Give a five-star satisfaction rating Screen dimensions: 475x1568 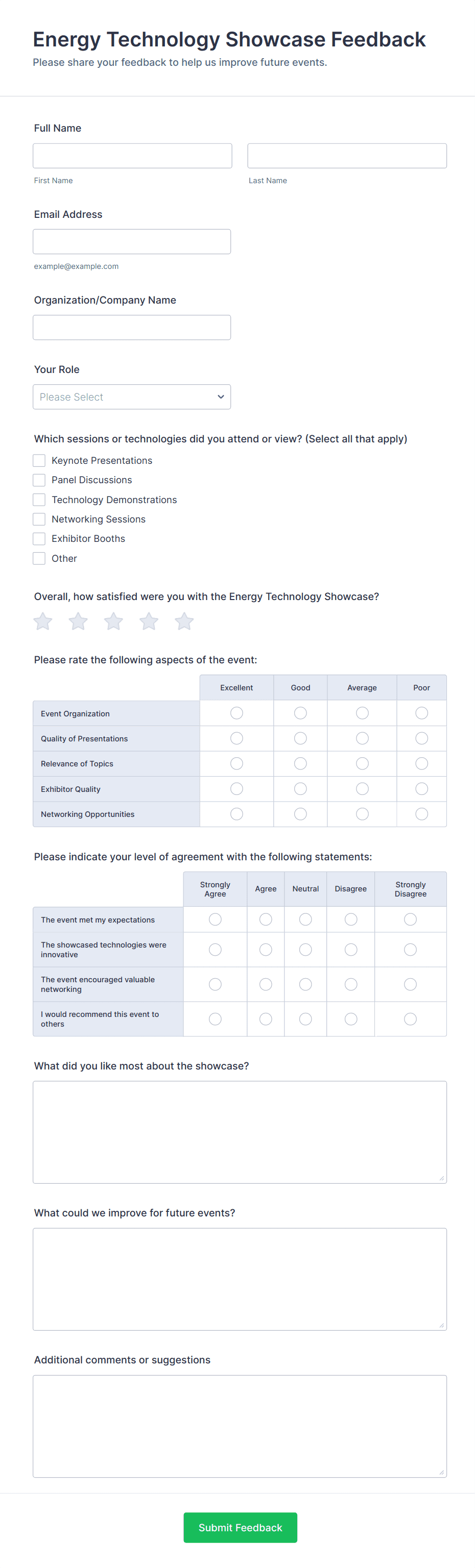point(184,621)
